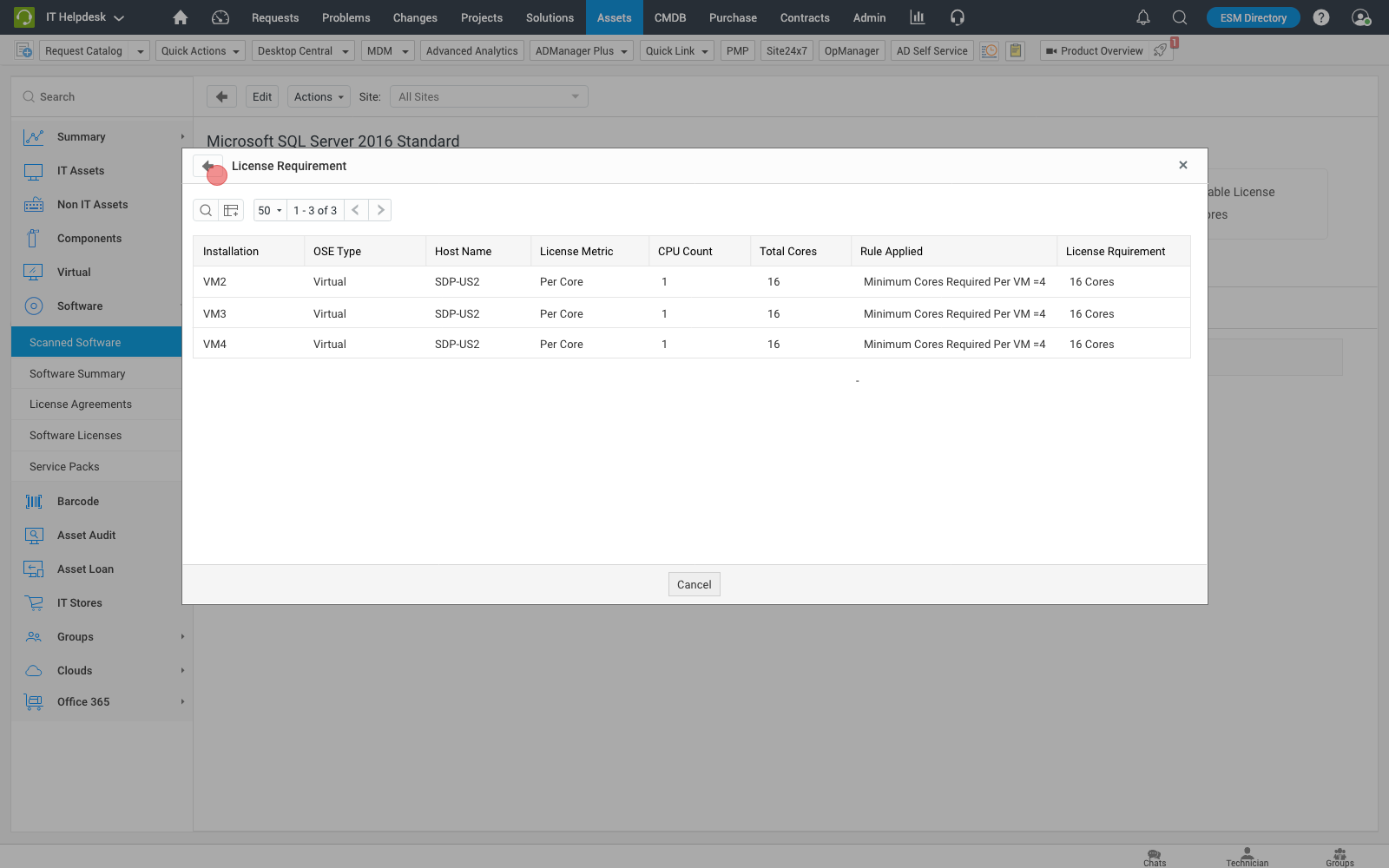1389x868 pixels.
Task: Expand the Office 365 sidebar item
Action: coord(182,701)
